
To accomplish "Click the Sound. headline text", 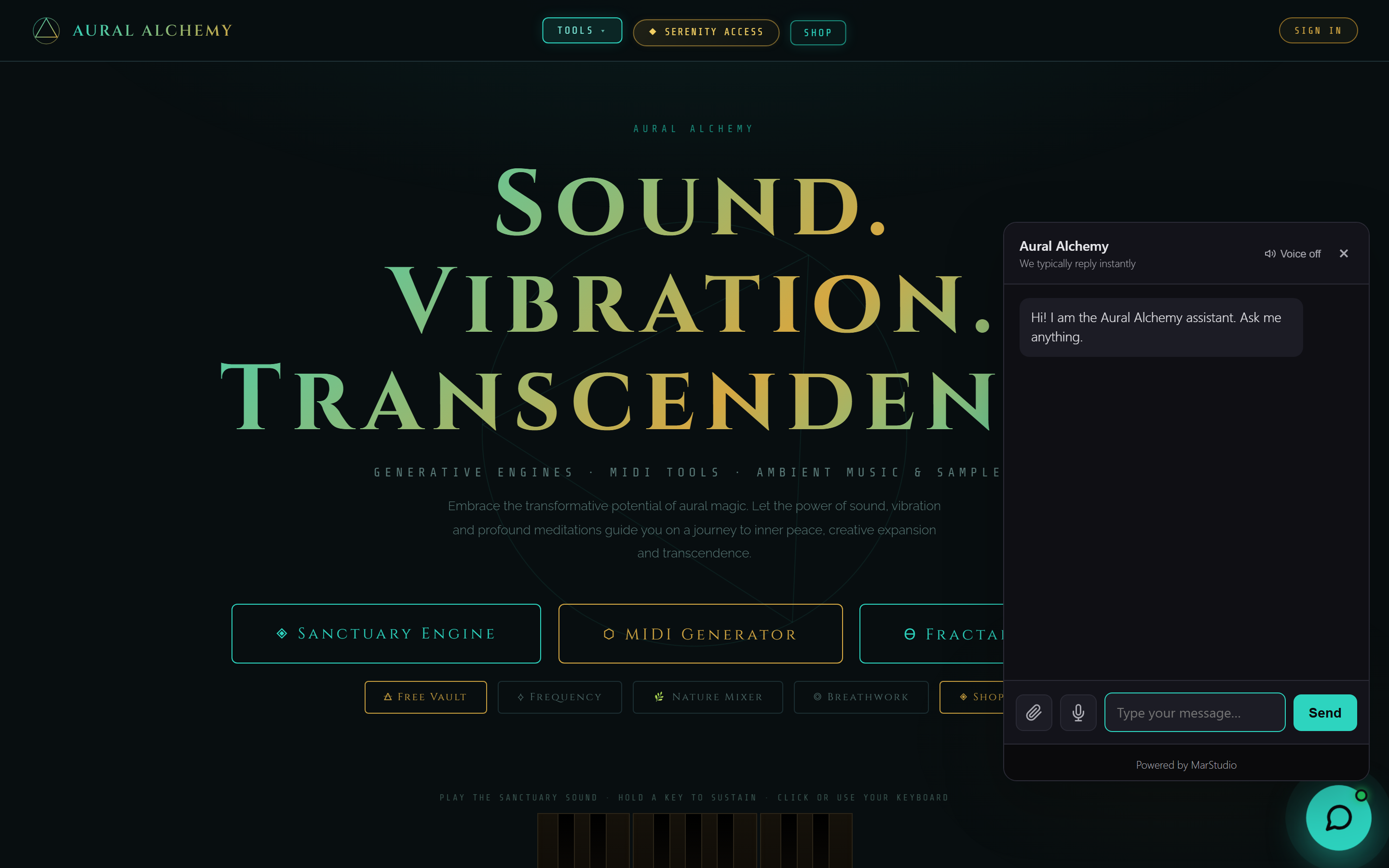I will point(691,203).
